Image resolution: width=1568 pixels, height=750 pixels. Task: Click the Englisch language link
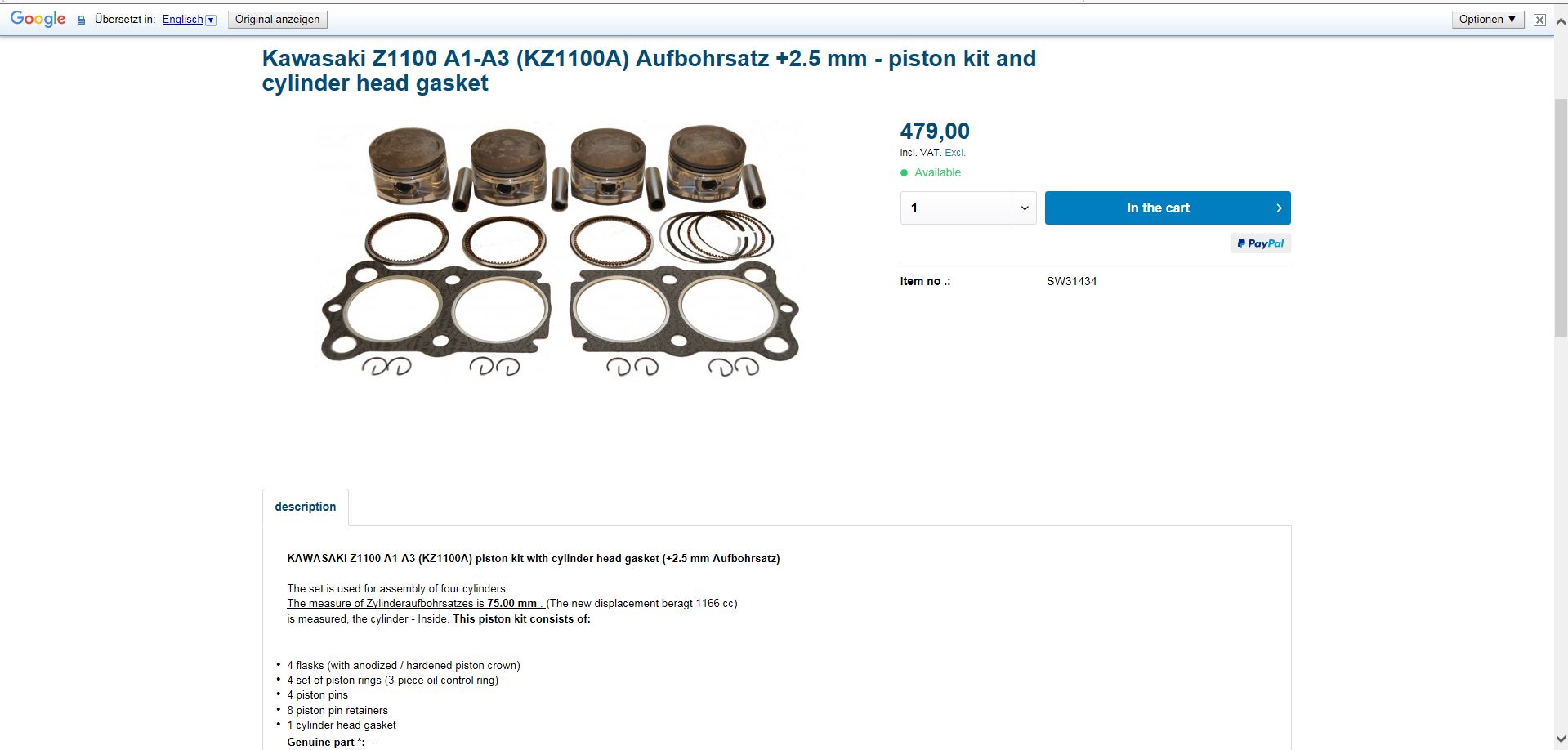click(182, 20)
